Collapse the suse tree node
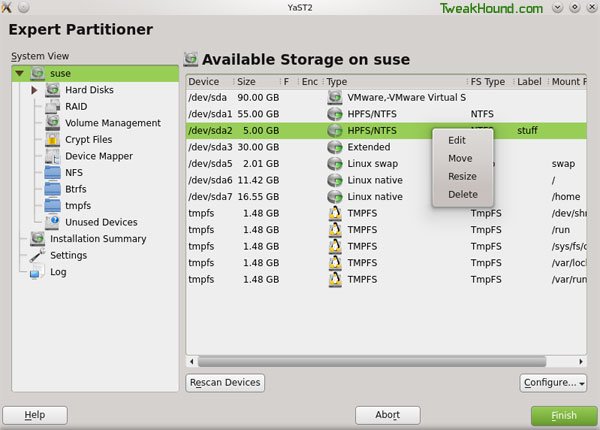600x430 pixels. tap(20, 73)
